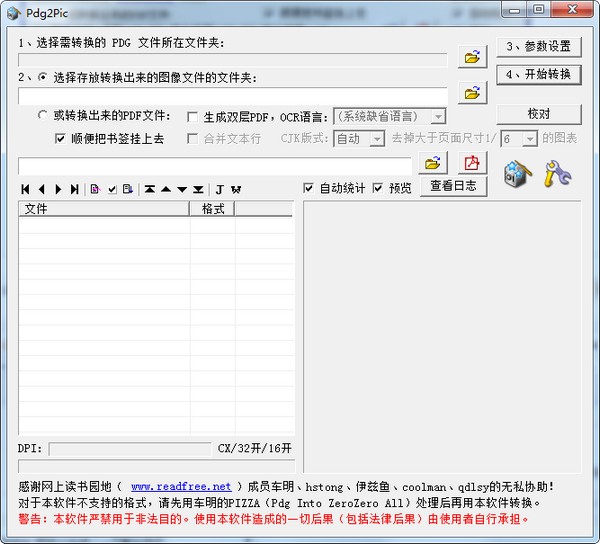Click the Pdg2Pic title bar app icon
Image resolution: width=600 pixels, height=544 pixels.
pyautogui.click(x=14, y=13)
